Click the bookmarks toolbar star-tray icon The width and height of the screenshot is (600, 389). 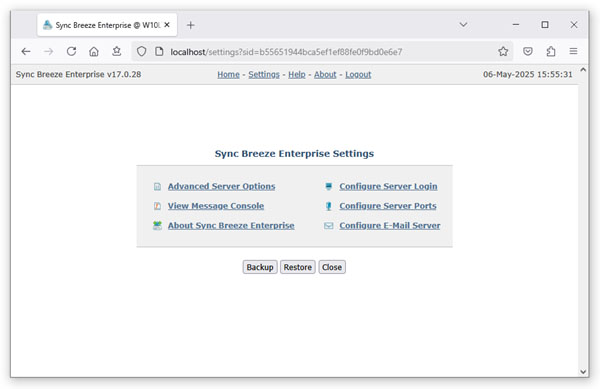coord(117,51)
